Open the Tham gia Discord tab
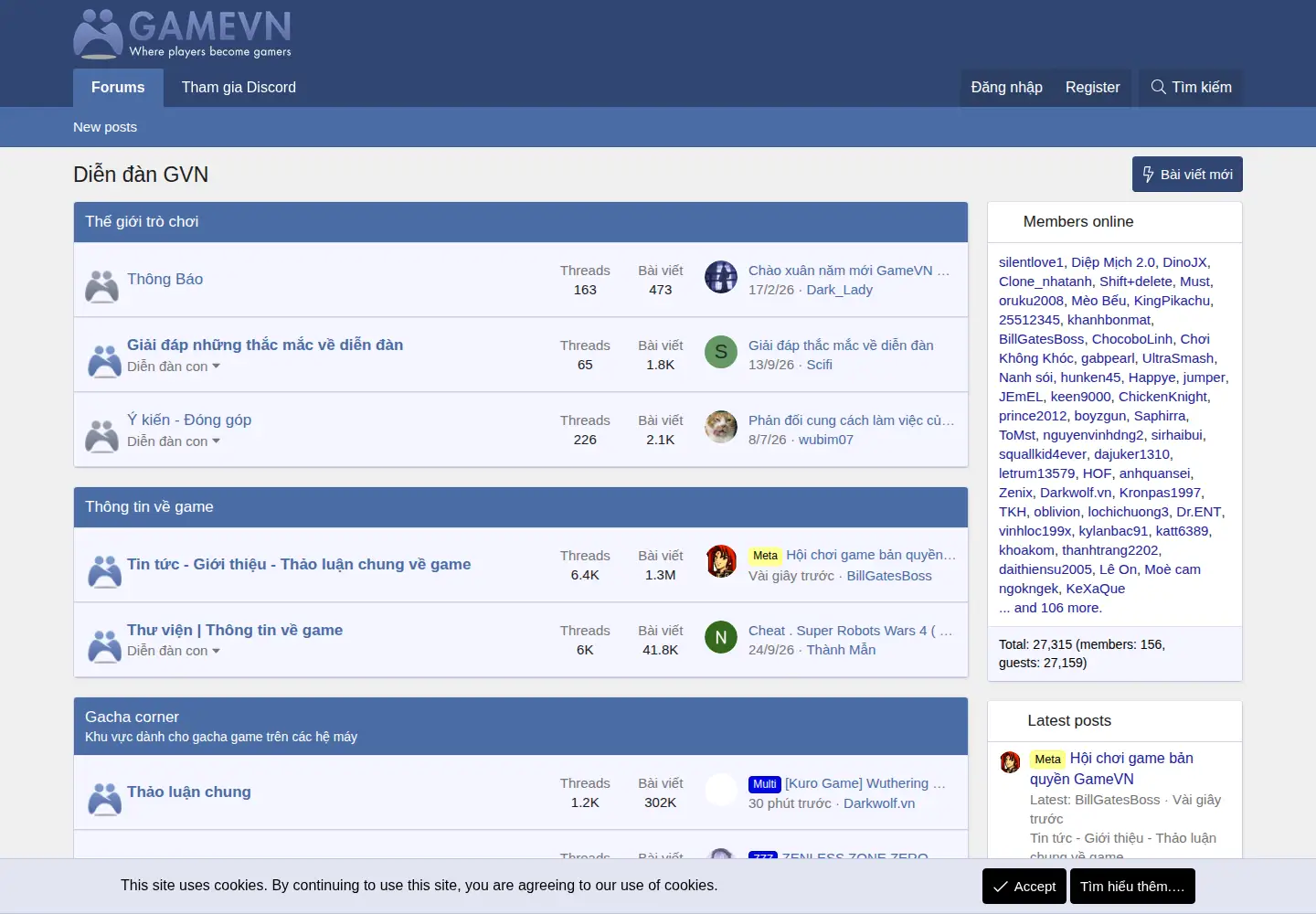This screenshot has height=914, width=1316. tap(239, 88)
